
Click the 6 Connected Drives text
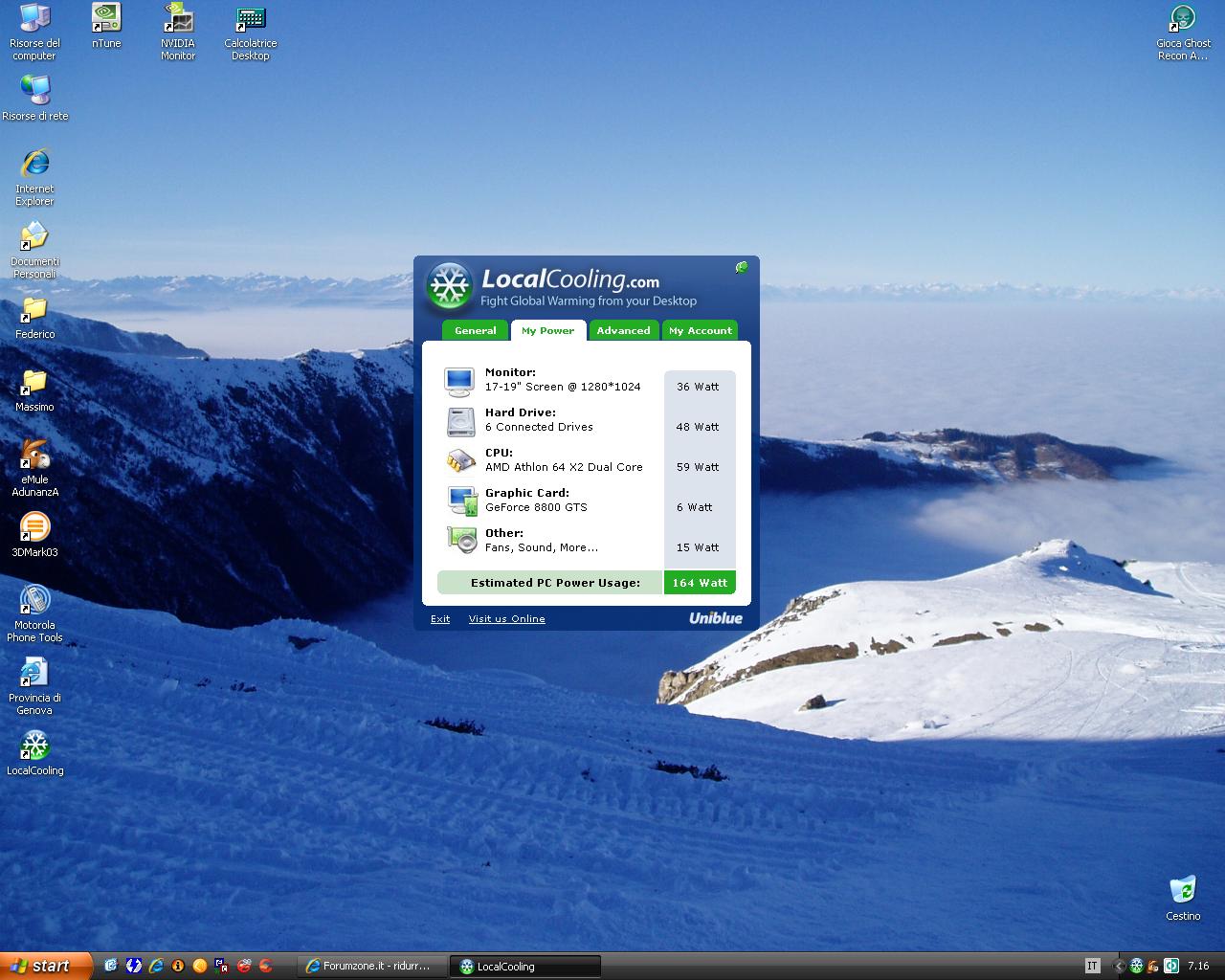coord(539,427)
